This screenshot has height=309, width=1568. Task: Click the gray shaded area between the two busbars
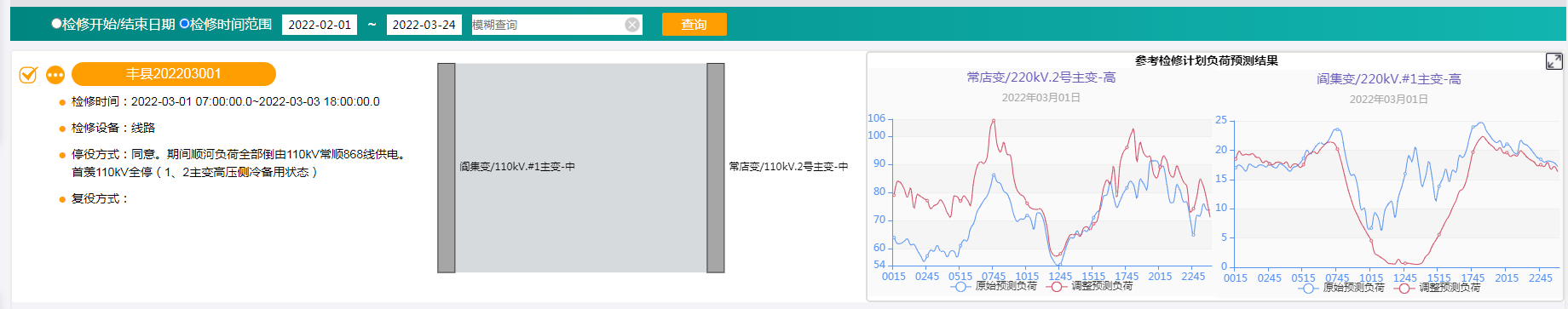click(x=581, y=168)
